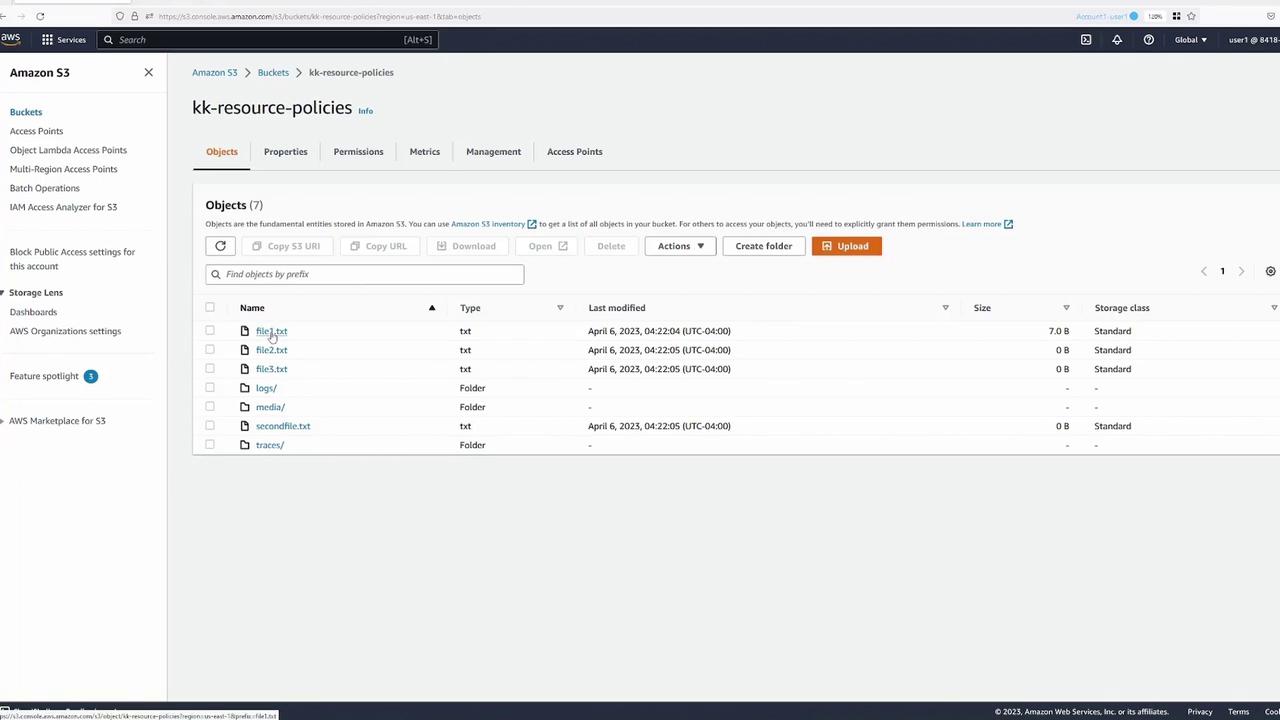
Task: Open the secondfile.txt object link
Action: 283,426
